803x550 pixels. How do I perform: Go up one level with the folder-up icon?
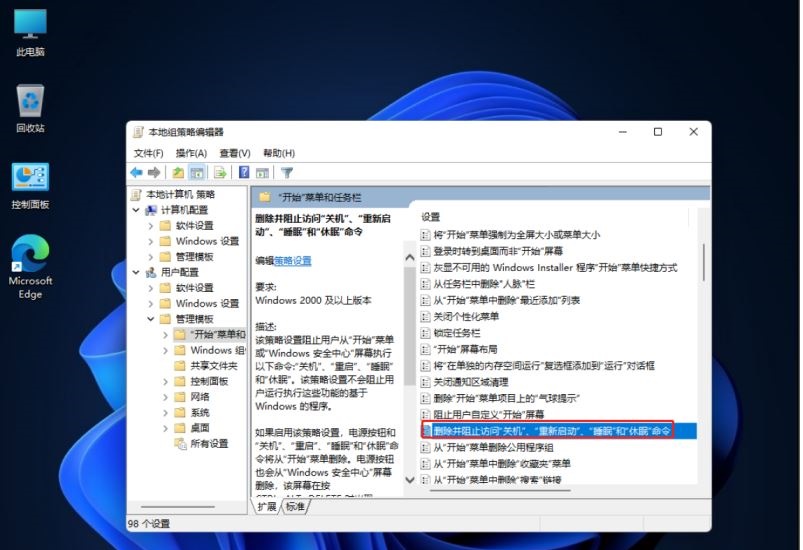point(178,173)
